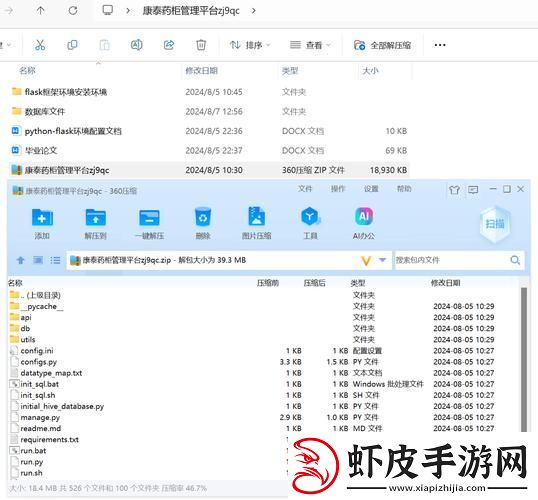Click the go-up arrow in 360压缩 path bar

point(21,260)
